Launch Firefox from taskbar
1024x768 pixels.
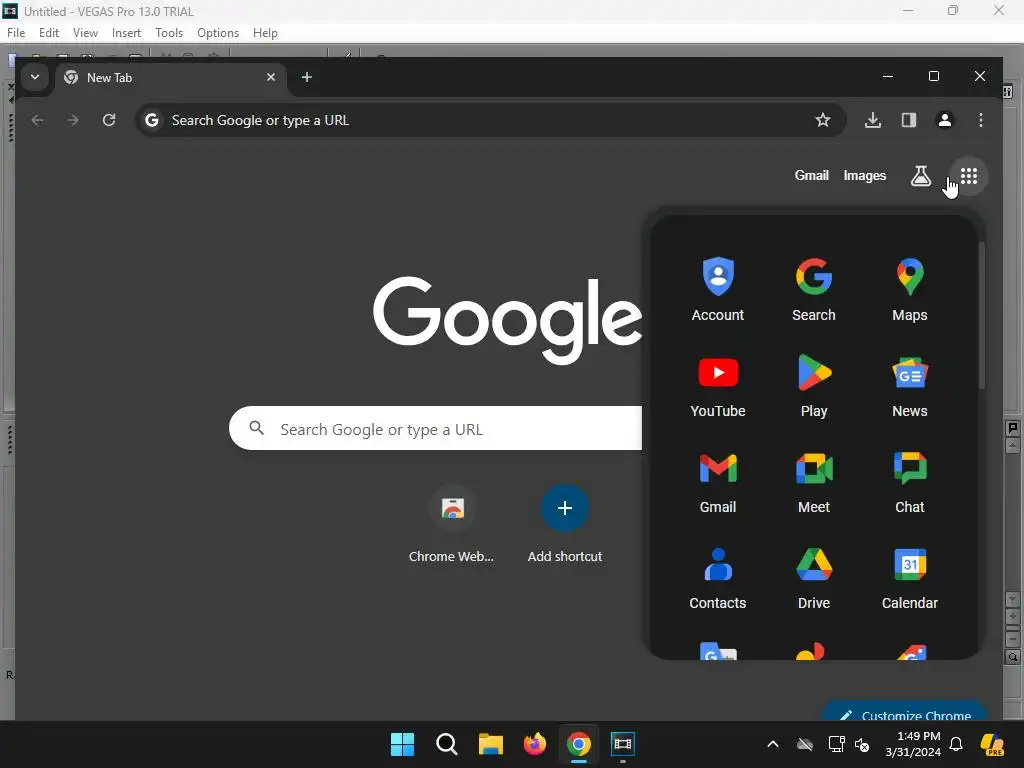(535, 744)
